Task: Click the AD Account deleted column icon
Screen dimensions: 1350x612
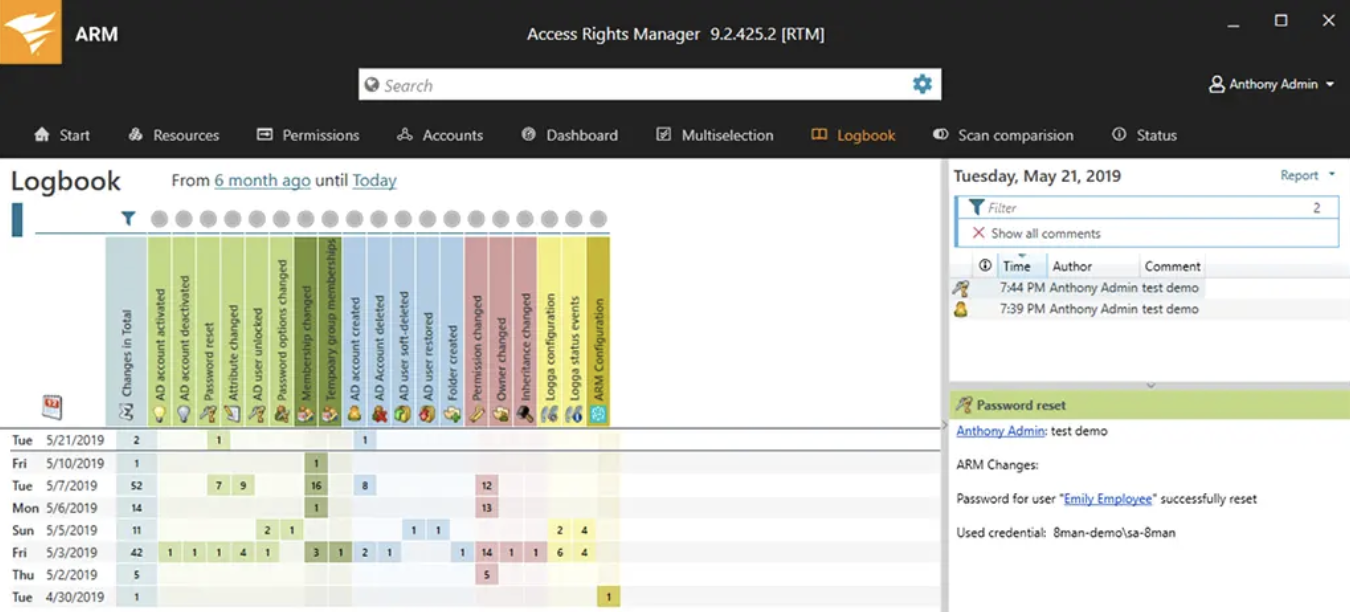Action: click(379, 413)
